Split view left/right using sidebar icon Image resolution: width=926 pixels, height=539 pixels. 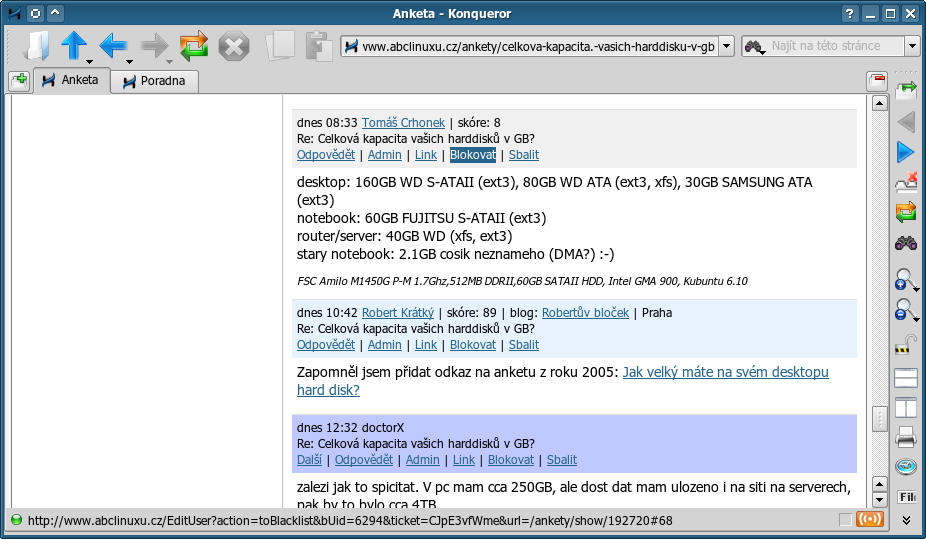(906, 407)
